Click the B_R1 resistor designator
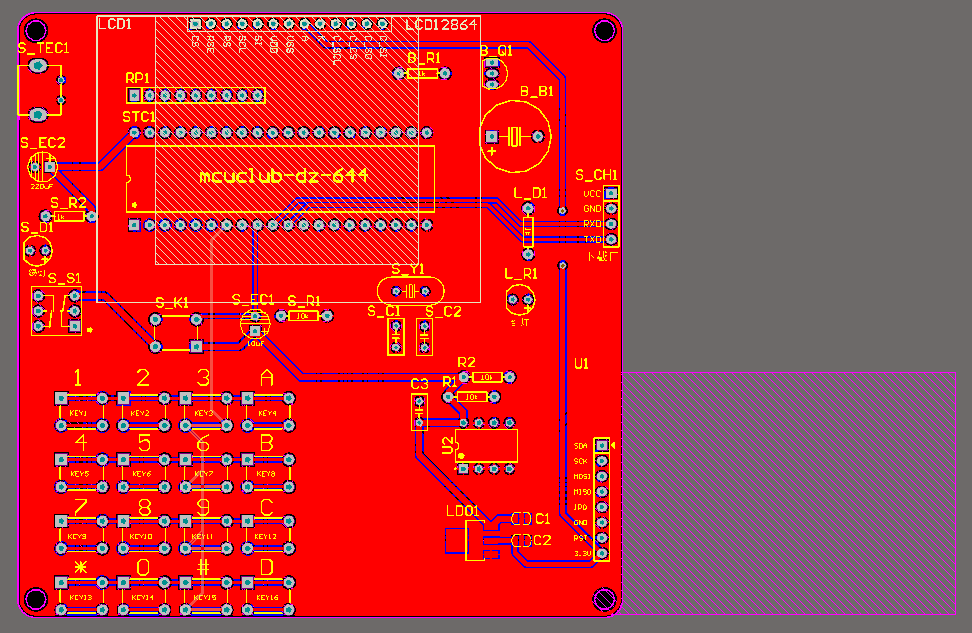Viewport: 972px width, 633px height. (x=424, y=58)
